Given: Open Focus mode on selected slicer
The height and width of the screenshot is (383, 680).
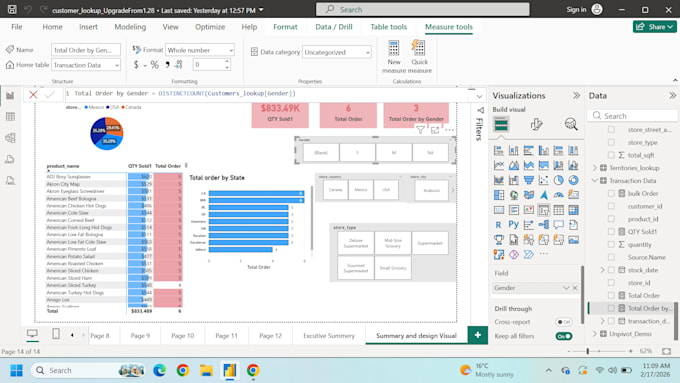Looking at the screenshot, I should pyautogui.click(x=435, y=130).
